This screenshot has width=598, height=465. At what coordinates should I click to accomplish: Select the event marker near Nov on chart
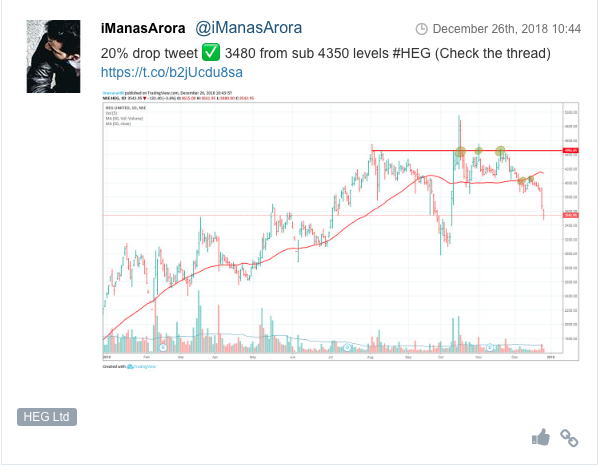490,348
